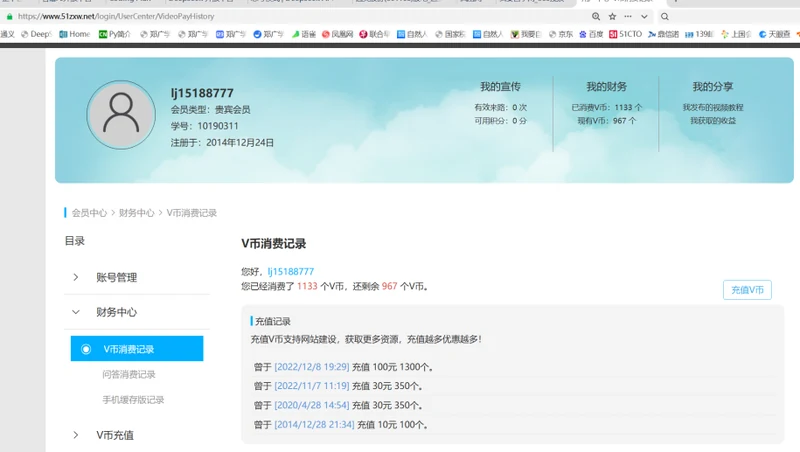Click the lj15188777 name in banner
800x452 pixels.
click(x=202, y=93)
